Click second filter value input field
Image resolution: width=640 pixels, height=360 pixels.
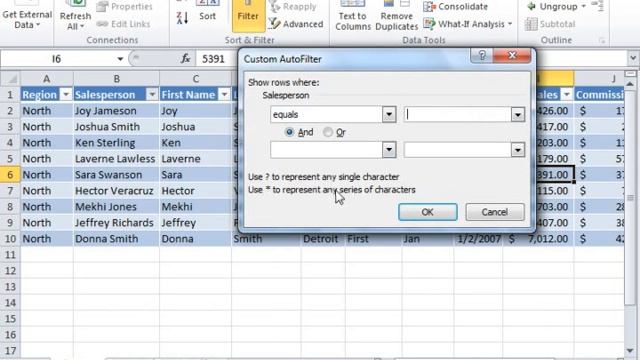coord(458,150)
